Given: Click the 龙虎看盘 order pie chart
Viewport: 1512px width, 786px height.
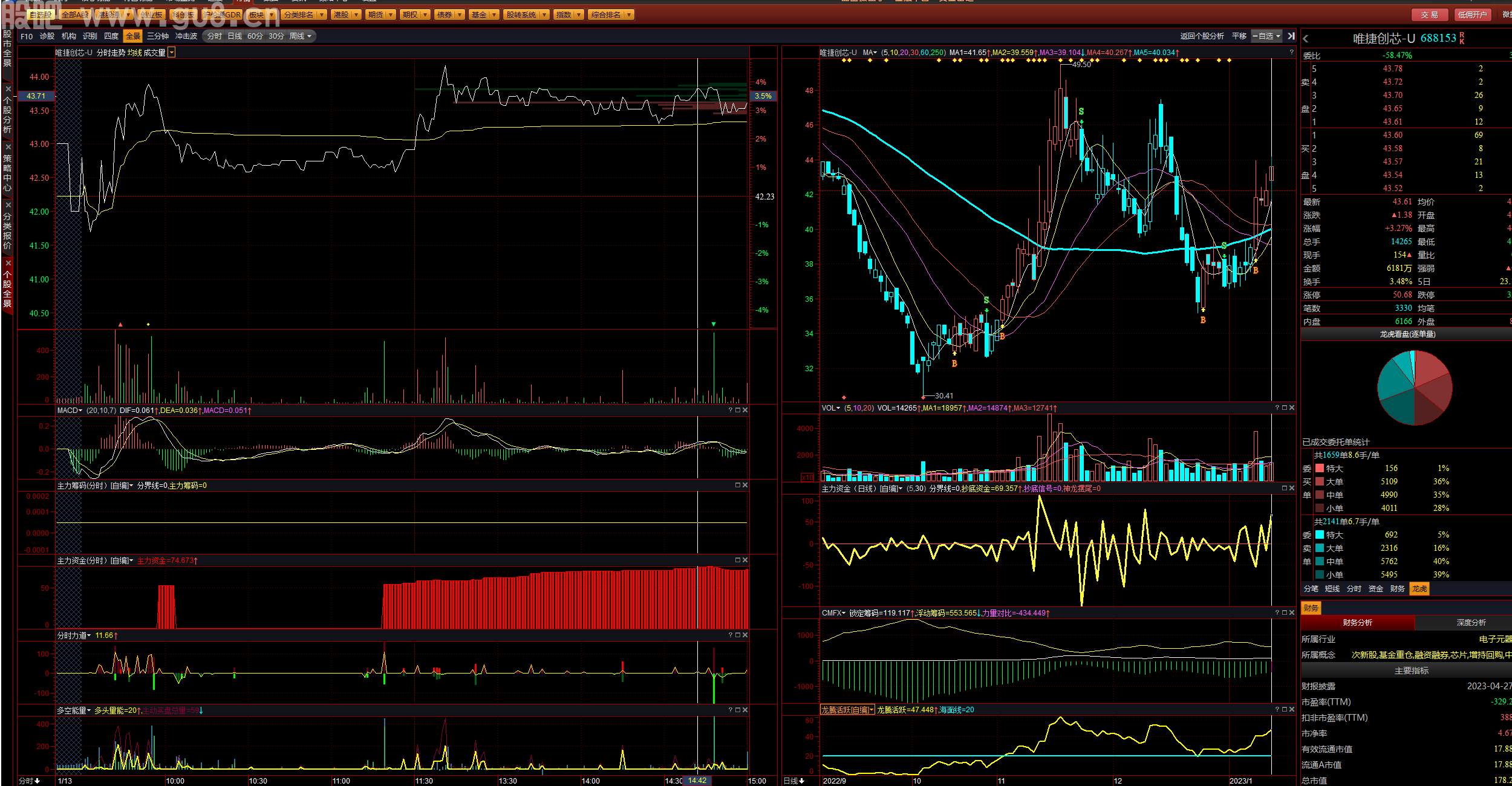Looking at the screenshot, I should [x=1415, y=388].
